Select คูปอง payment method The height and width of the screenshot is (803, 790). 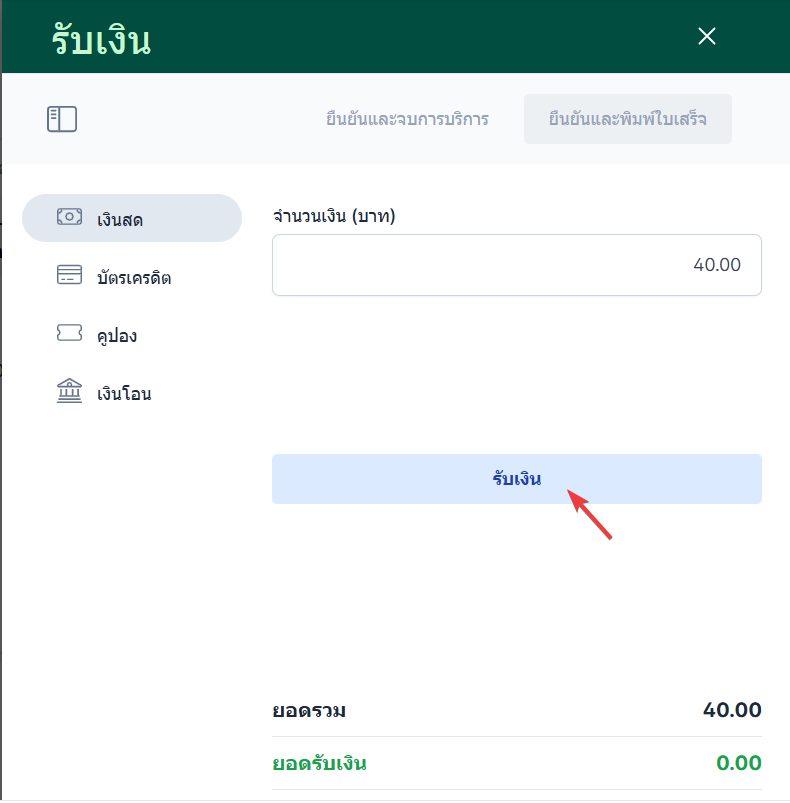(x=132, y=334)
